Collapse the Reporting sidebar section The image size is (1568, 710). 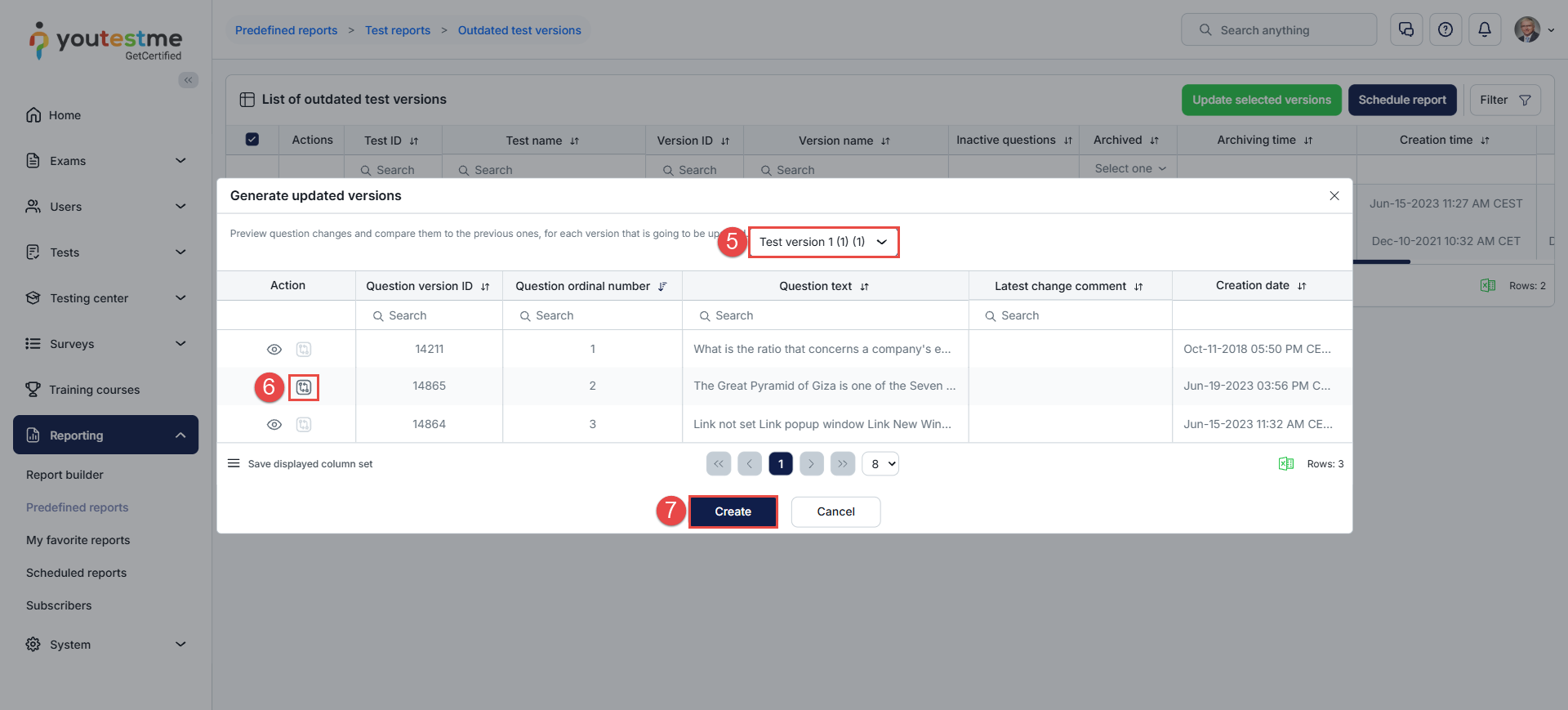(x=106, y=435)
